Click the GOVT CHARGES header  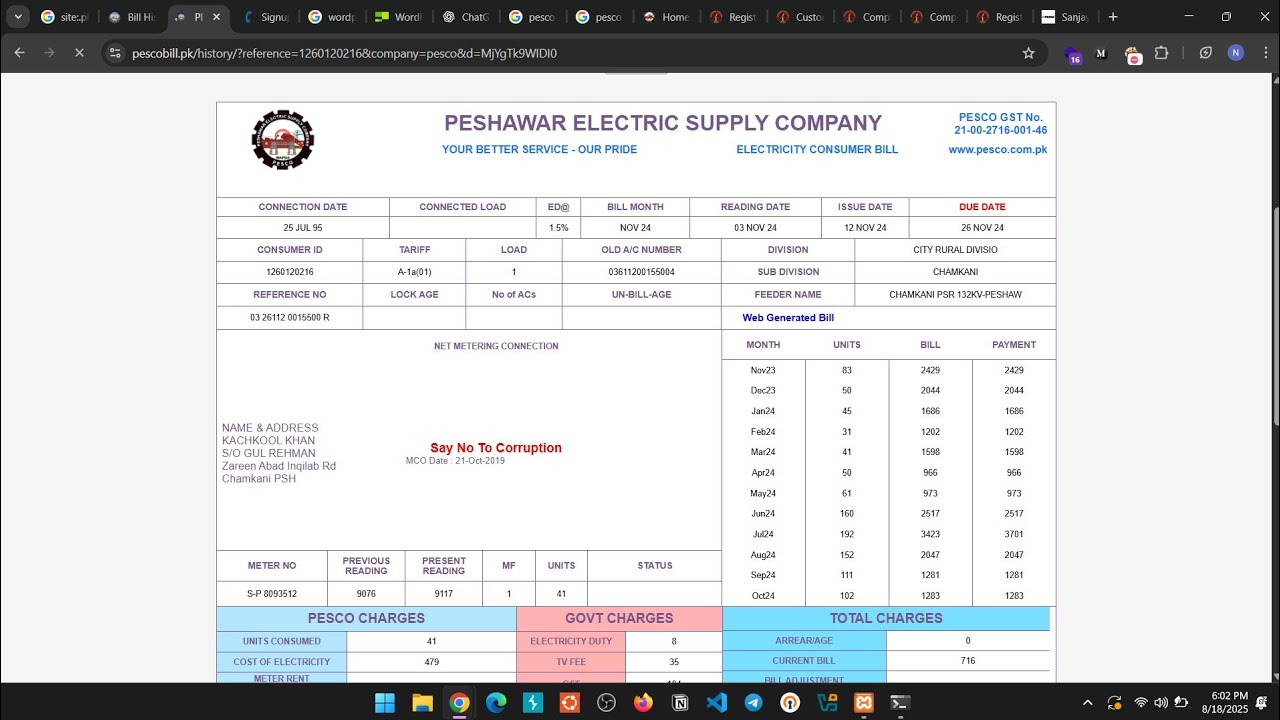pos(619,618)
